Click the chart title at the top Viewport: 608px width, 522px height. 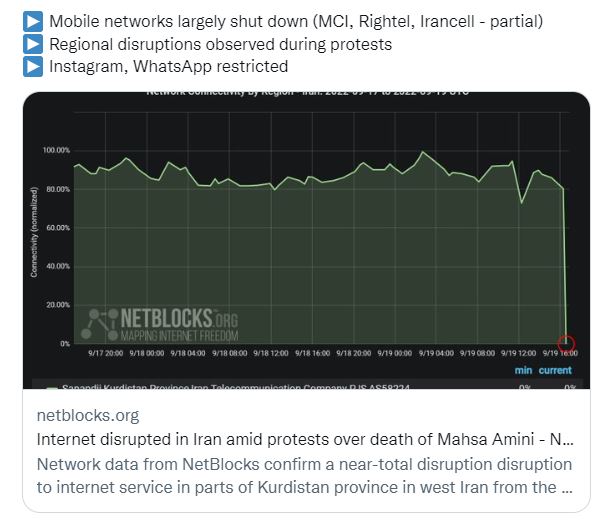pyautogui.click(x=305, y=93)
